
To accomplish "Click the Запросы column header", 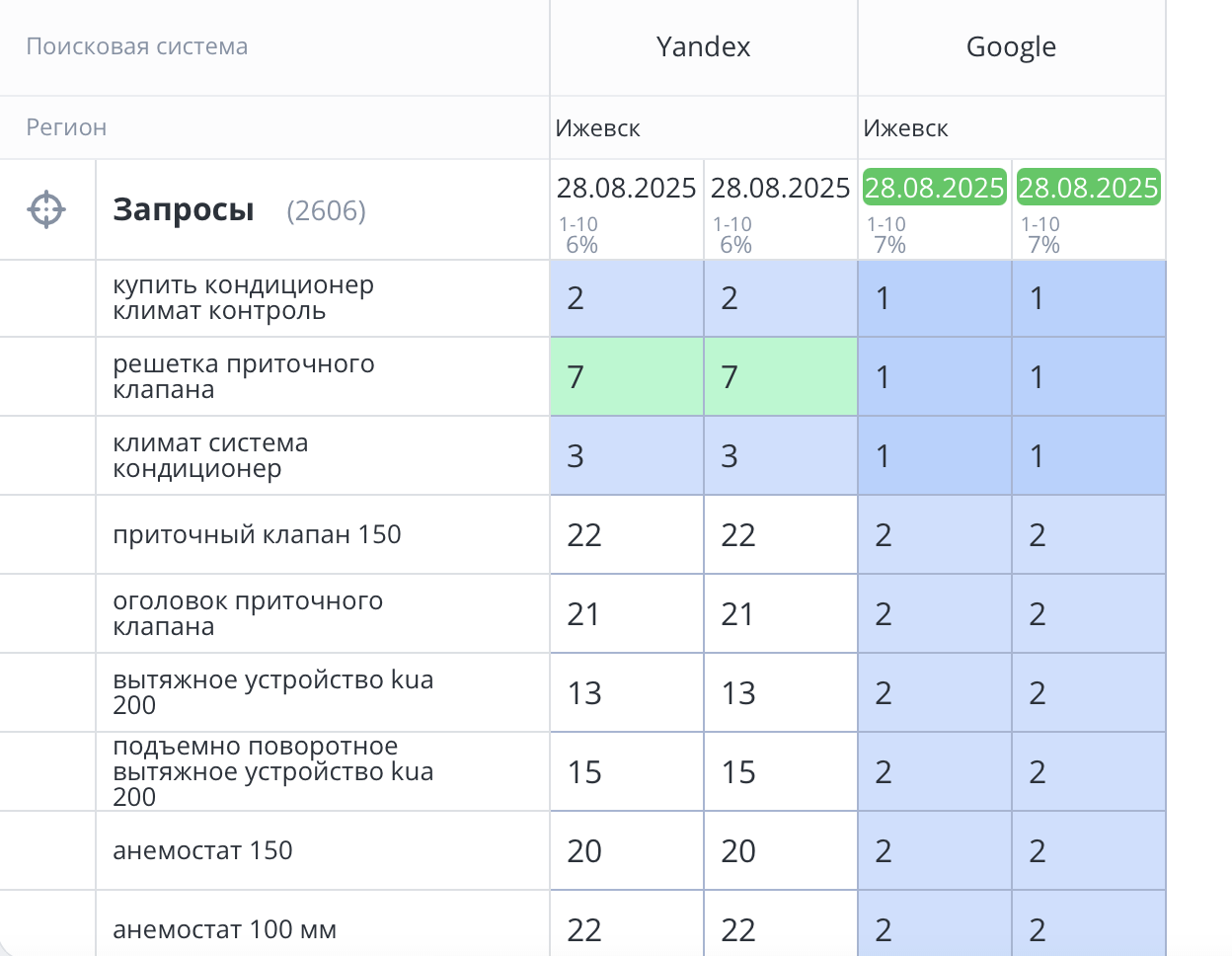I will [184, 210].
